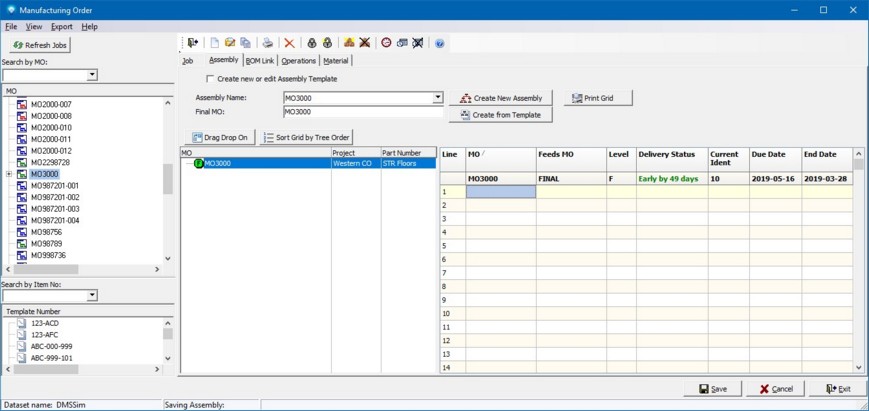Click the red clock toolbar icon

(386, 43)
